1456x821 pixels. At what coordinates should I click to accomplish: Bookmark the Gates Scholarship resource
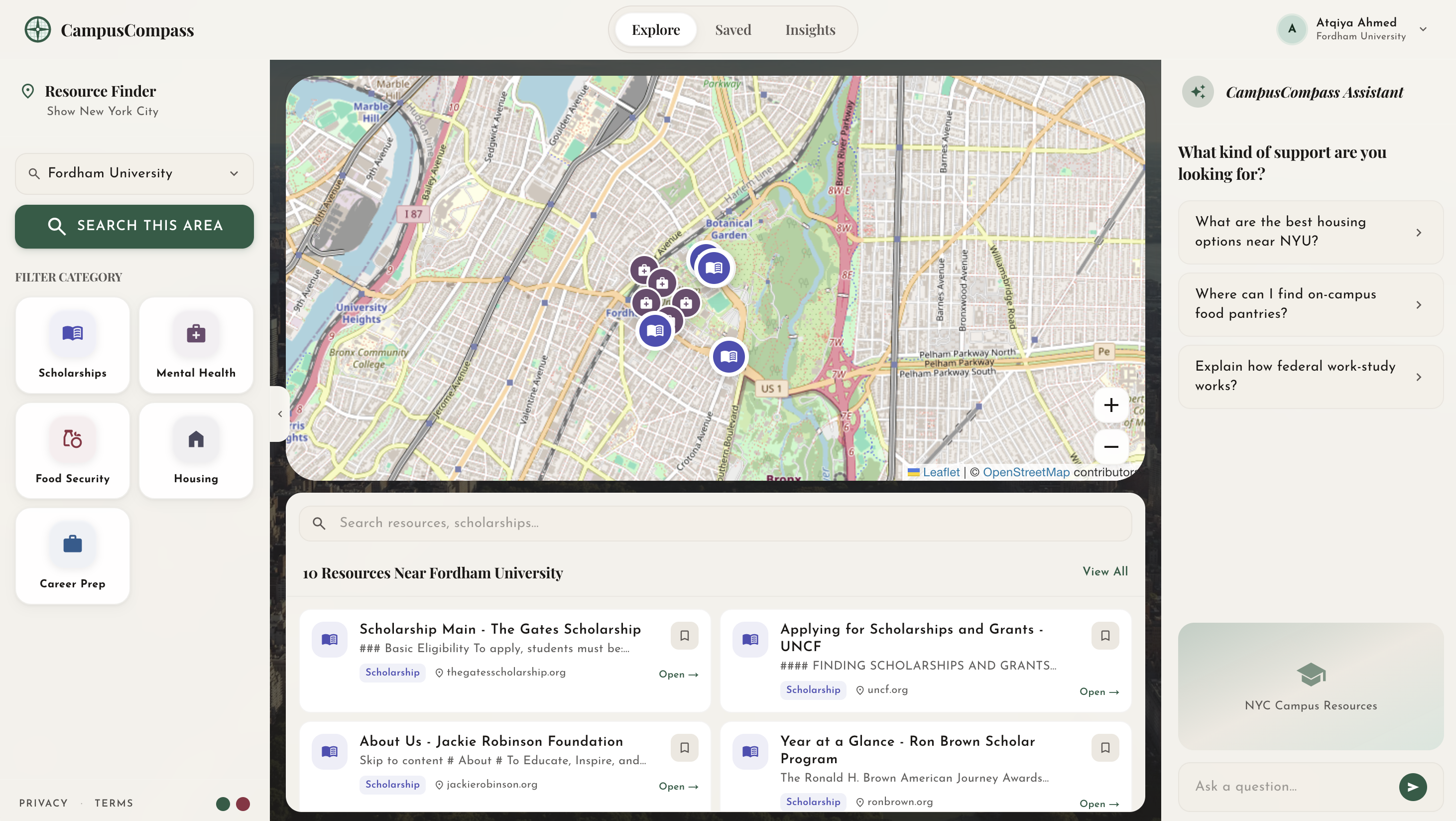[x=684, y=636]
